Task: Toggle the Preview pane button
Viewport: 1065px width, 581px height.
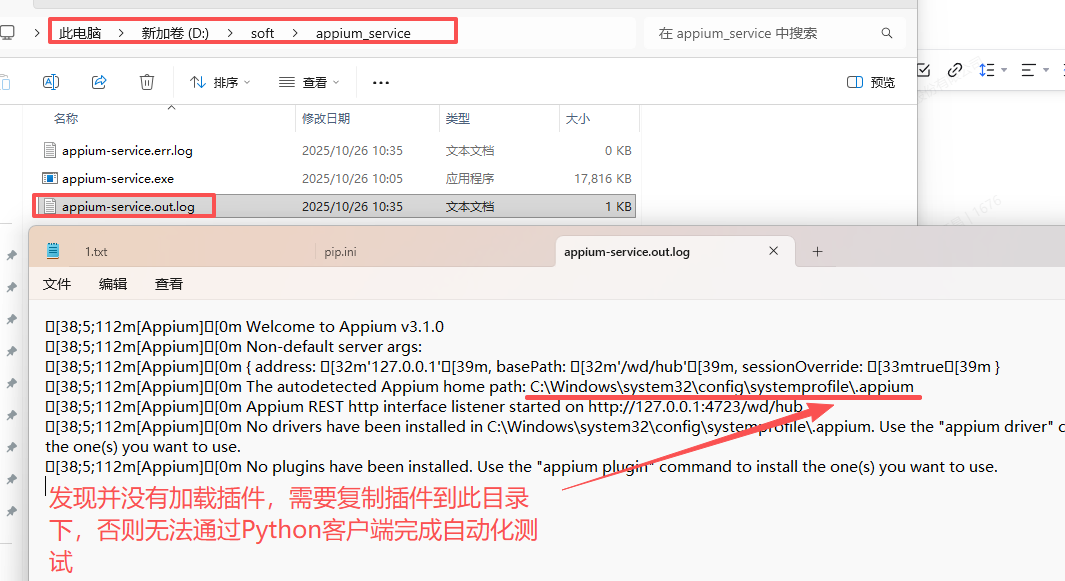Action: (871, 82)
